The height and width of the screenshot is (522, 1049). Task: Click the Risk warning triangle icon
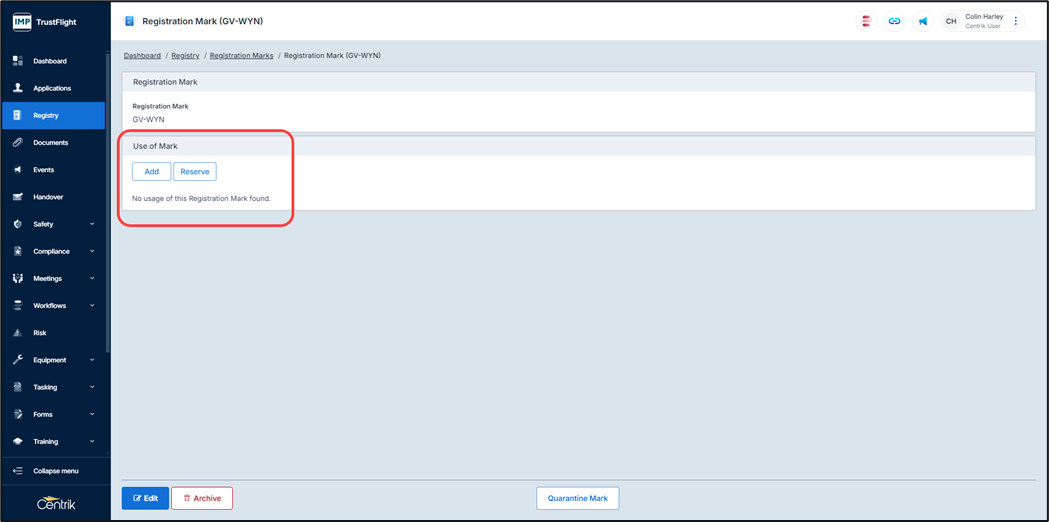pos(19,333)
